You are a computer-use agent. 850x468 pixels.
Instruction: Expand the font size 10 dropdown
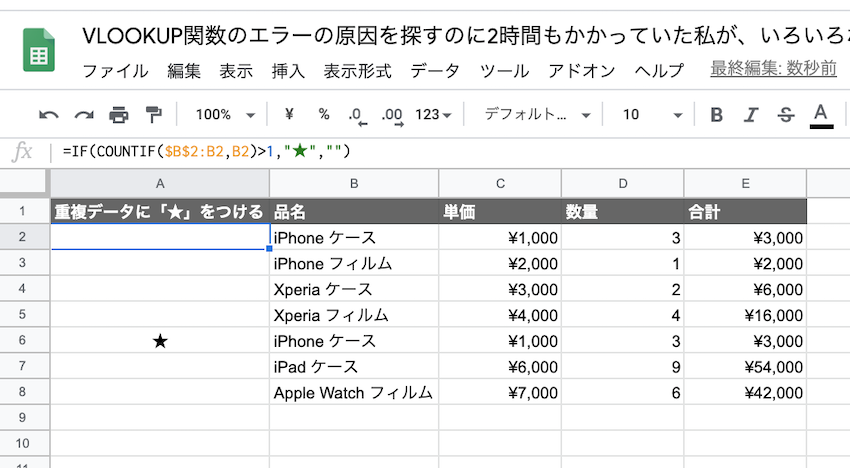651,114
